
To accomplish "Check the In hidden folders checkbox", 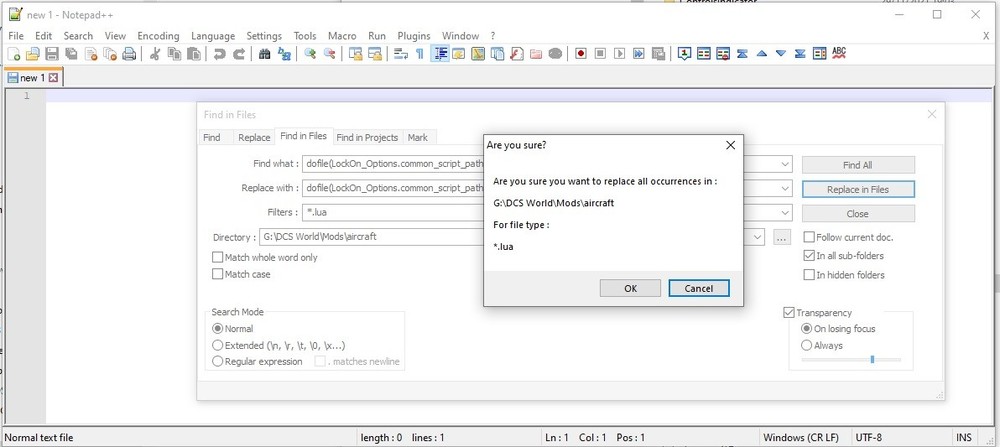I will 809,275.
